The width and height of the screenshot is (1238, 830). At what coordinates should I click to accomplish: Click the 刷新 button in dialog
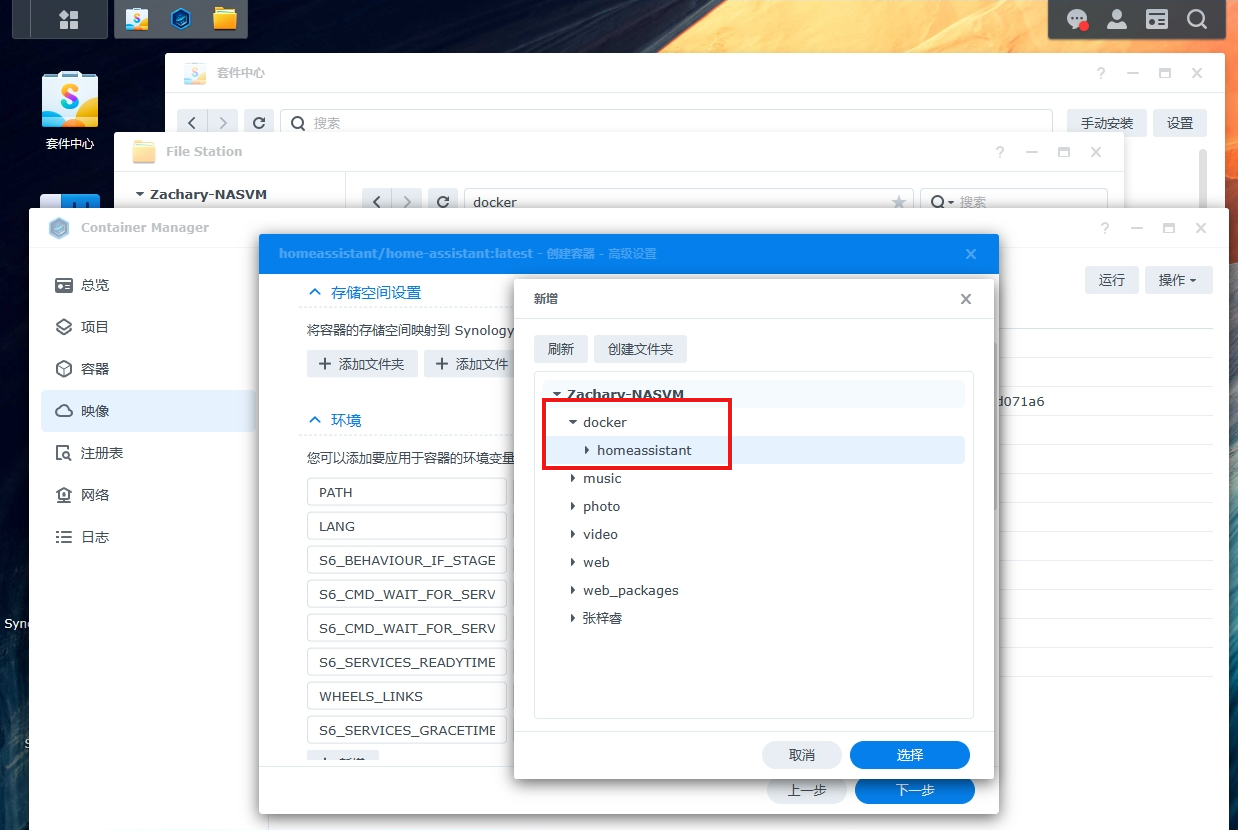[561, 349]
